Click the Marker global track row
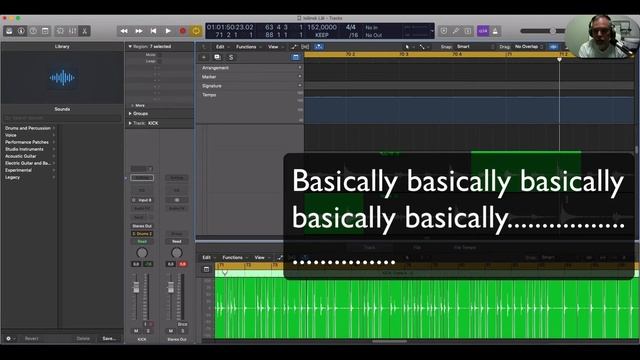This screenshot has height=360, width=640. click(x=250, y=77)
